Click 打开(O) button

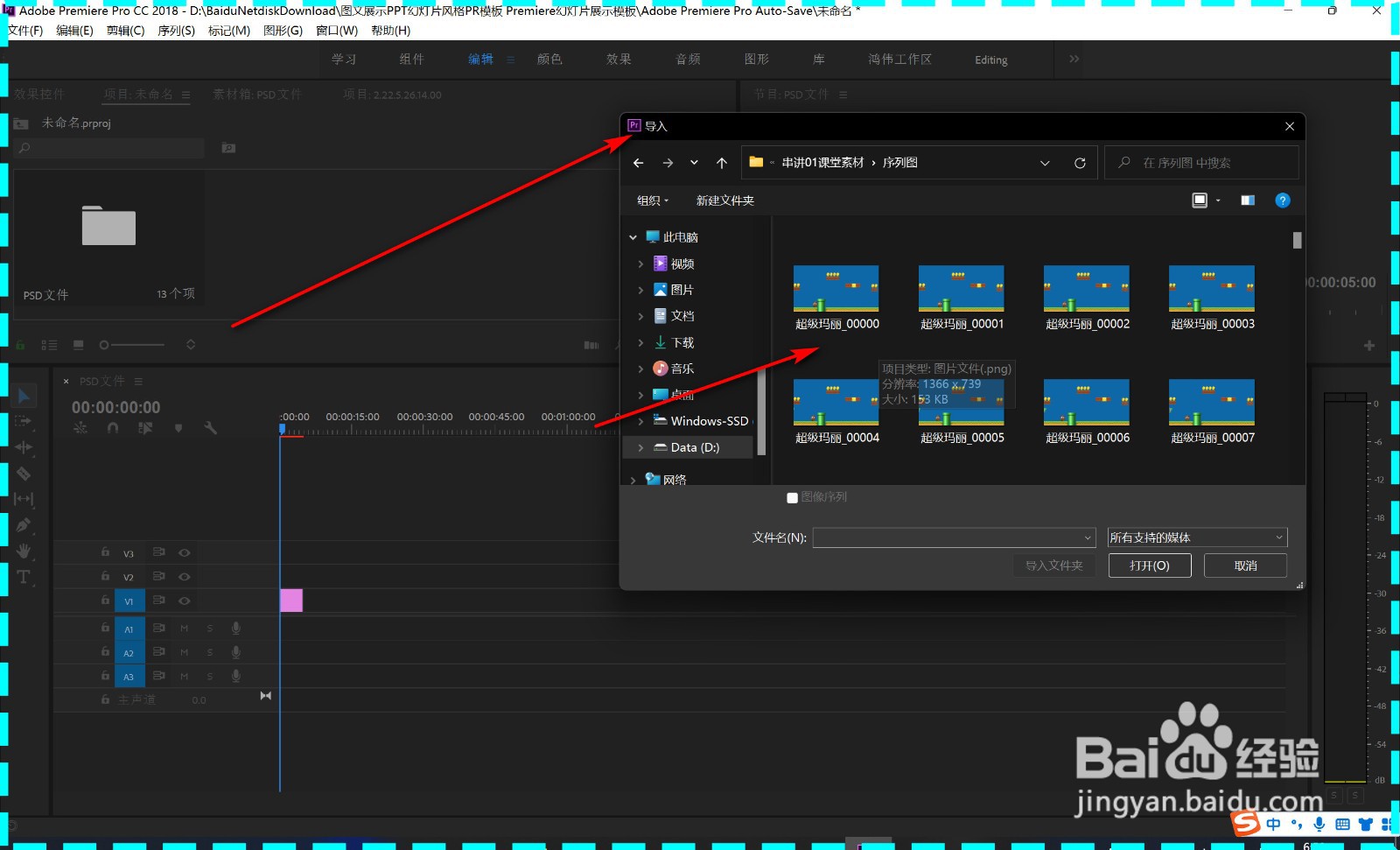click(1150, 565)
